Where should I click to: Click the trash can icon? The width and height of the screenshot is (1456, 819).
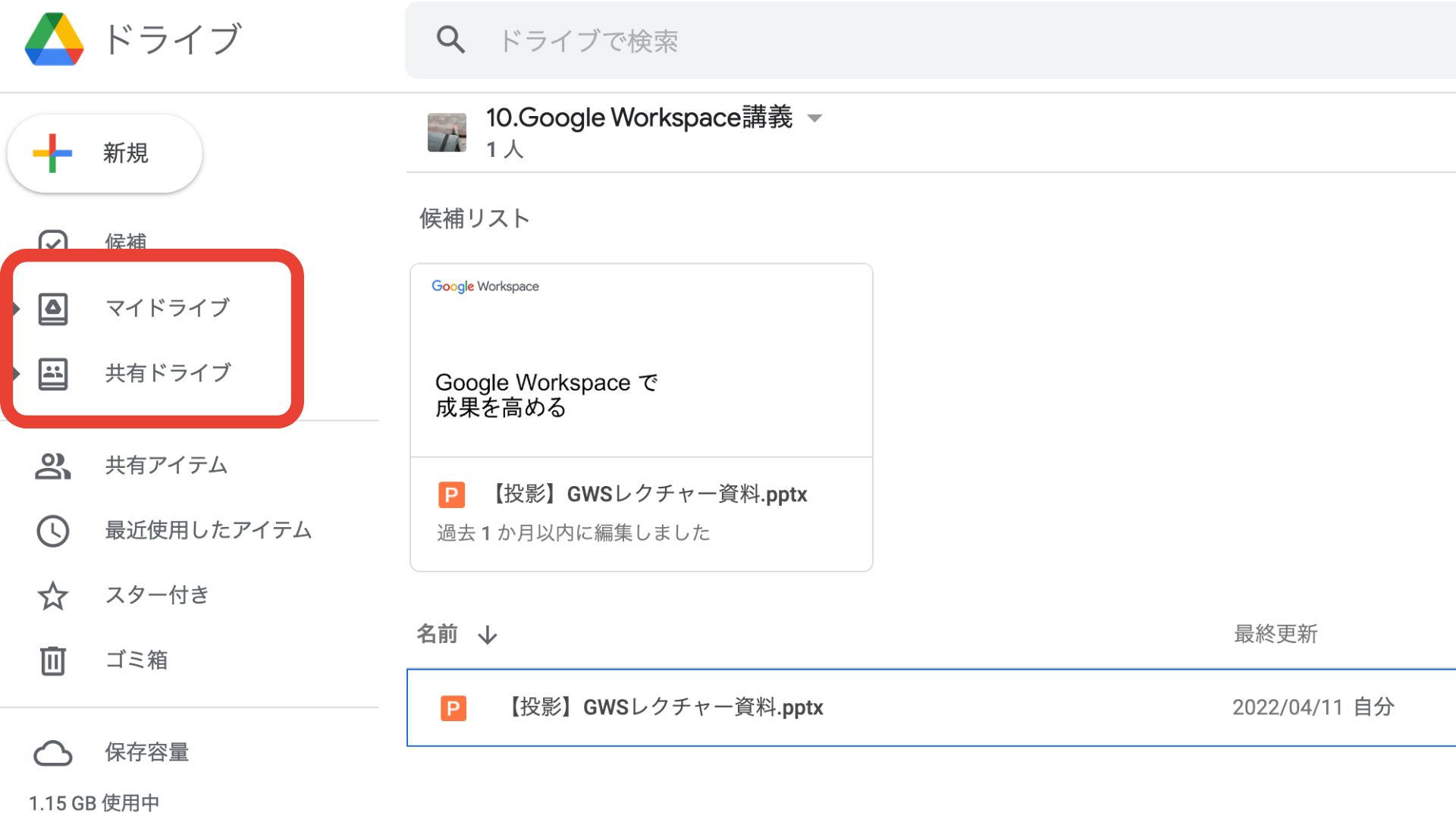[x=53, y=661]
